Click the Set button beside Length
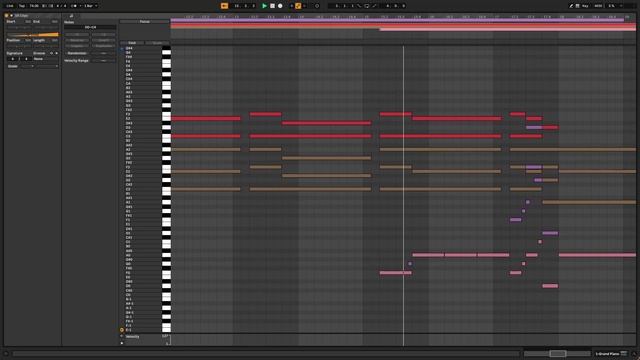640x360 pixels. [x=55, y=40]
